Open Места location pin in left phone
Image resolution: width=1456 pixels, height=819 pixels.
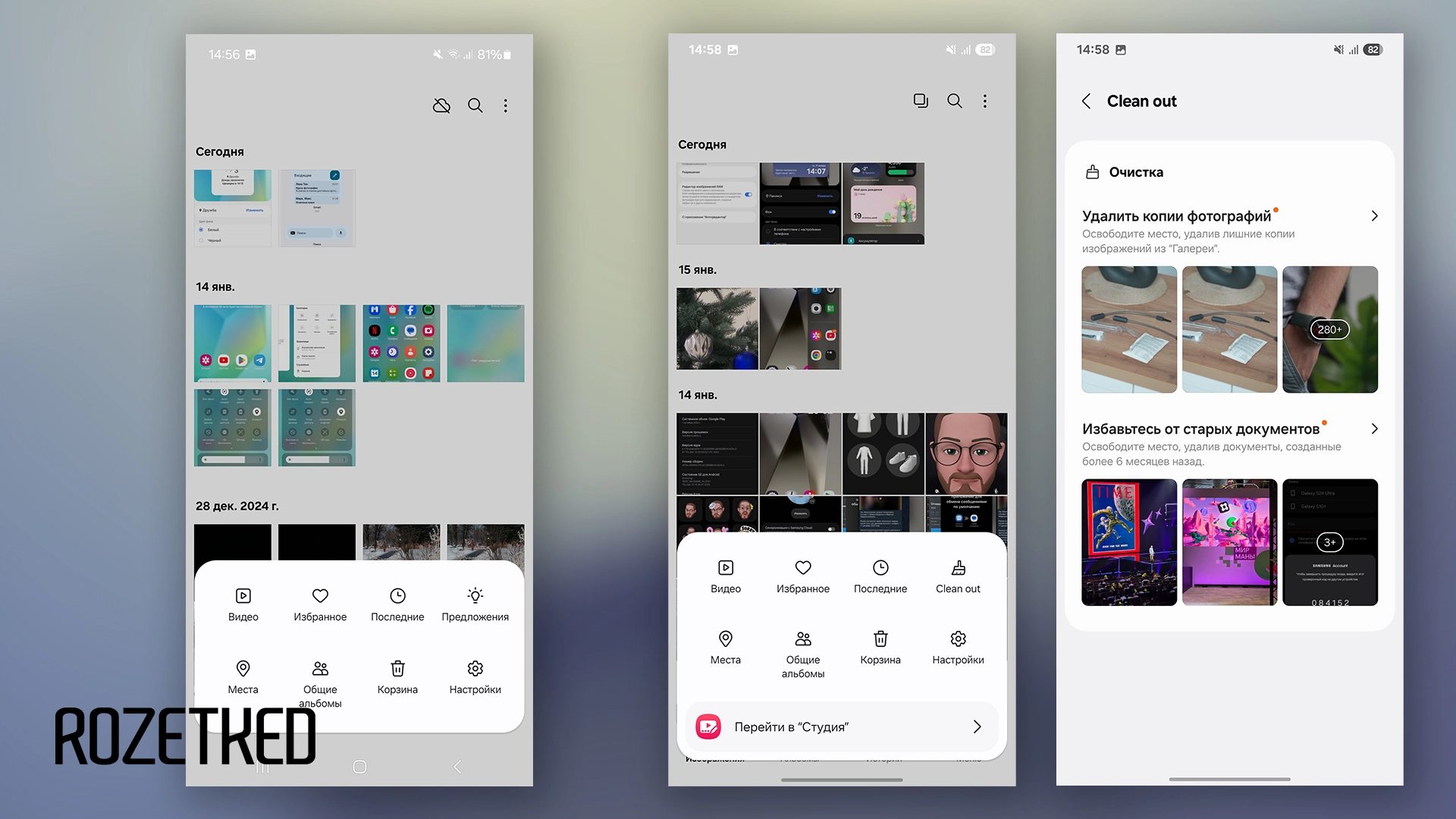(x=243, y=677)
